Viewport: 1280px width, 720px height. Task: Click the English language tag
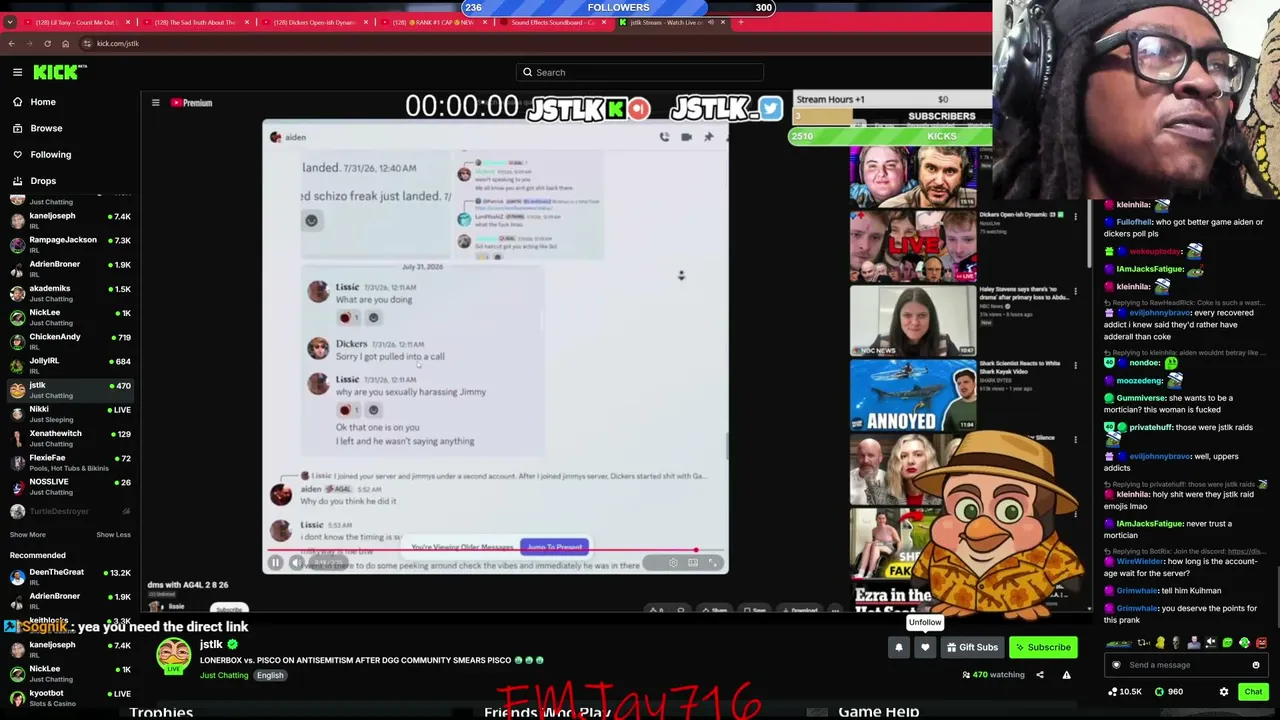[270, 675]
